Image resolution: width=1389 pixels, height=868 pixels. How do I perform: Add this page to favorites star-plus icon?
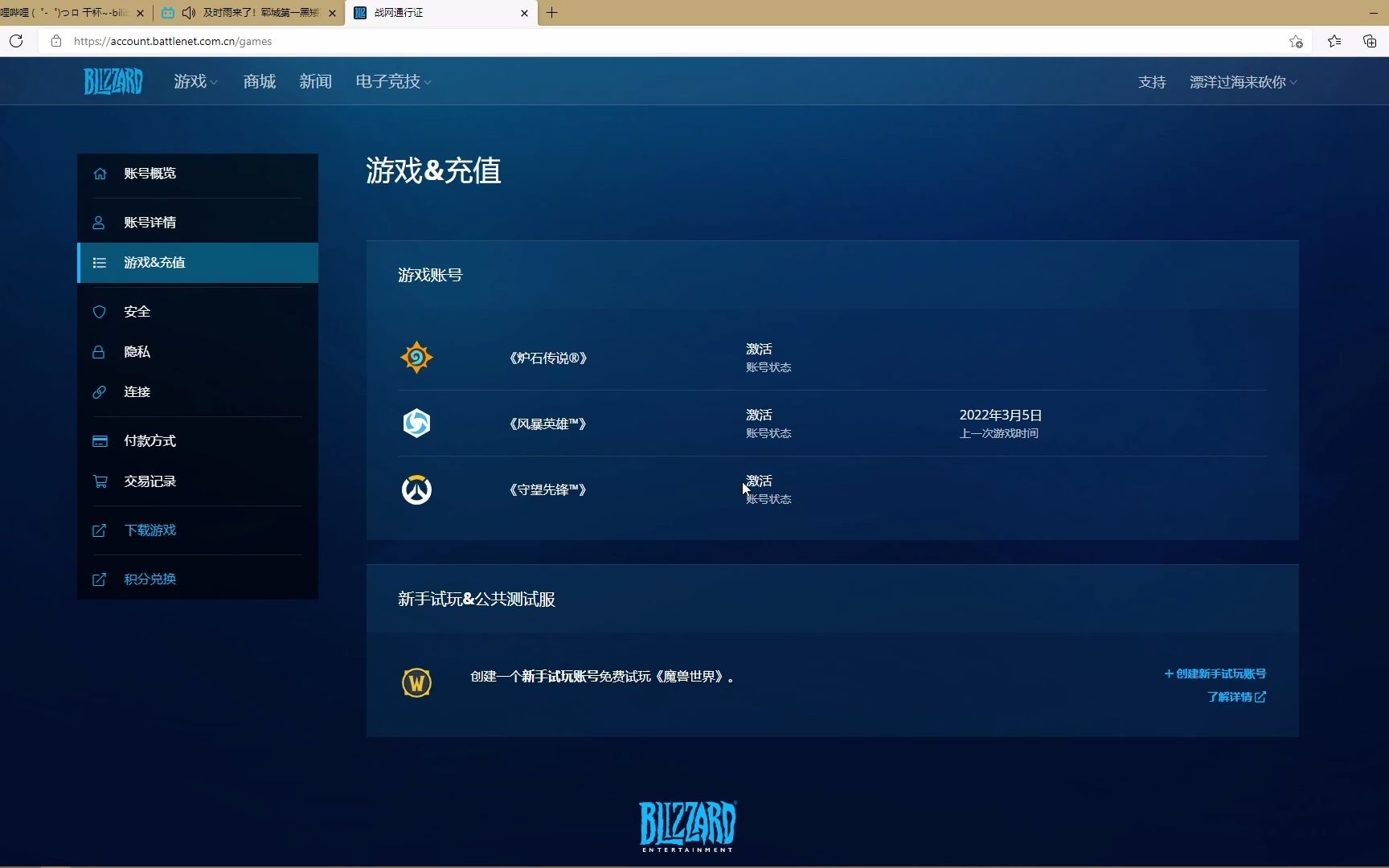click(x=1296, y=41)
